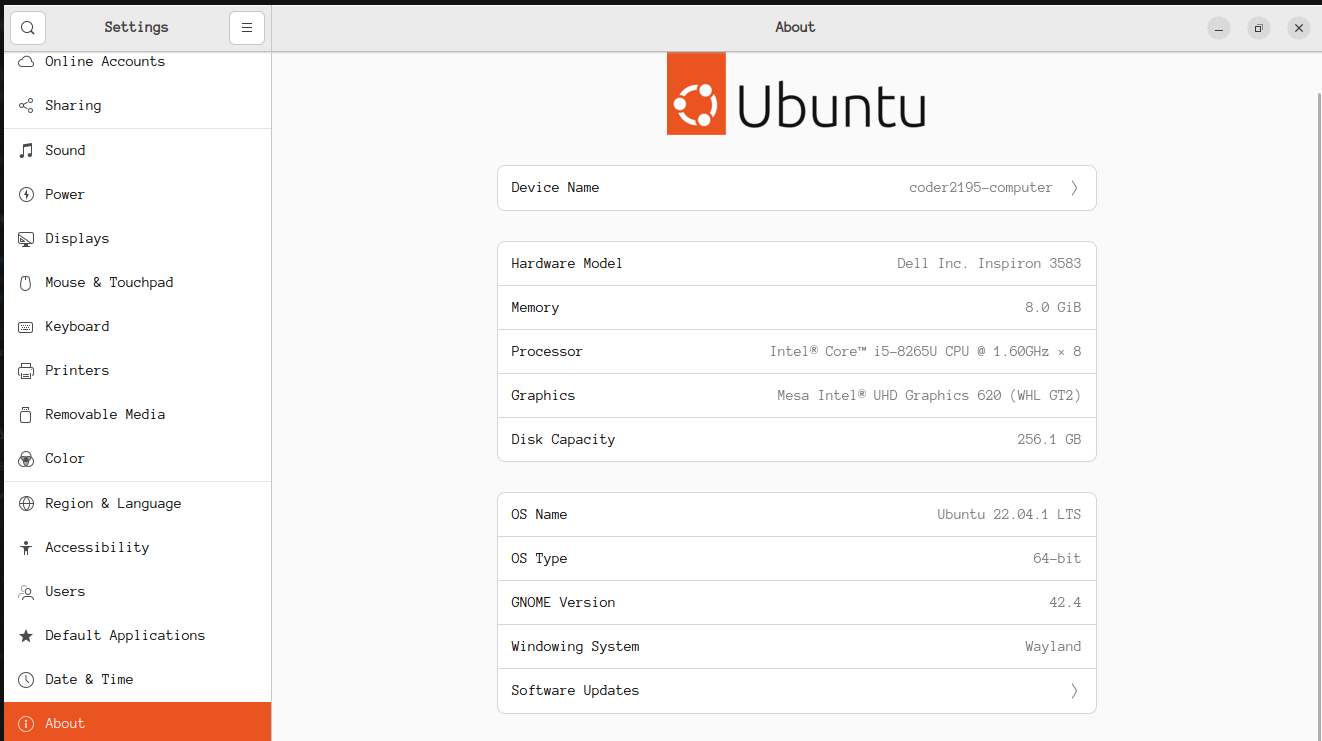The width and height of the screenshot is (1322, 741).
Task: Click the Color wheel icon
Action: [x=25, y=458]
